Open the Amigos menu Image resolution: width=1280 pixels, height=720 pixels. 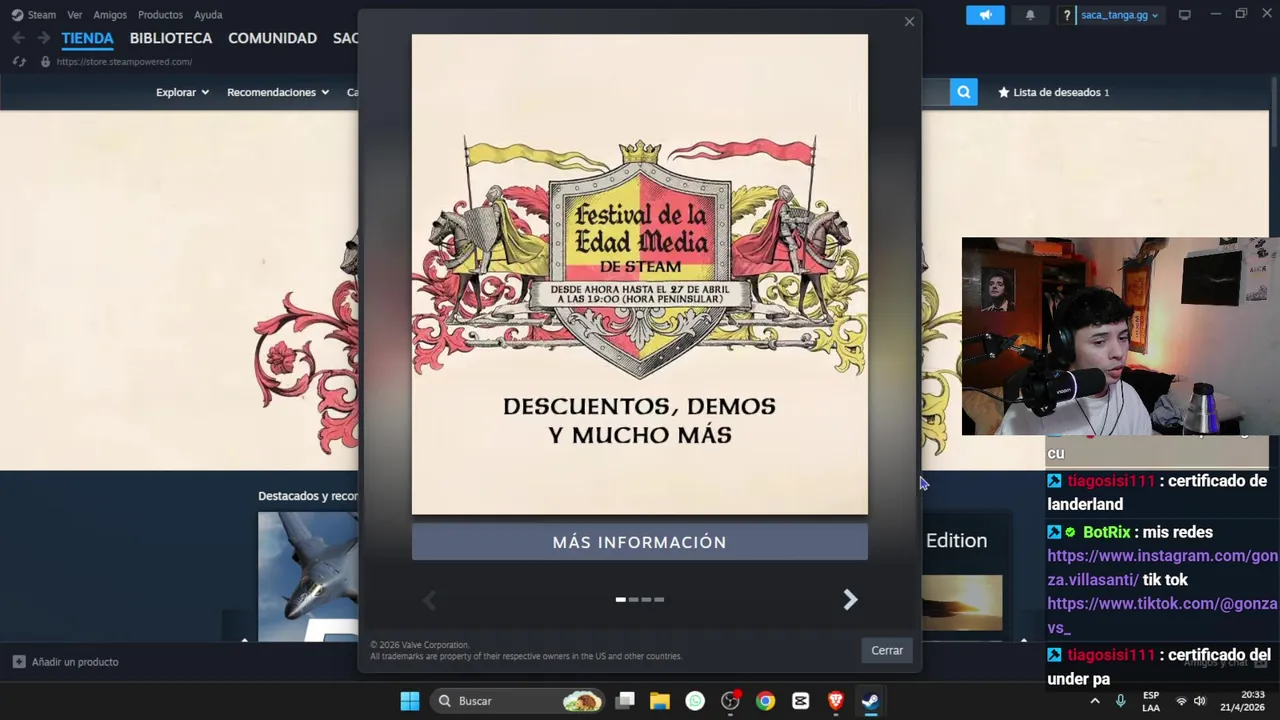pyautogui.click(x=110, y=15)
